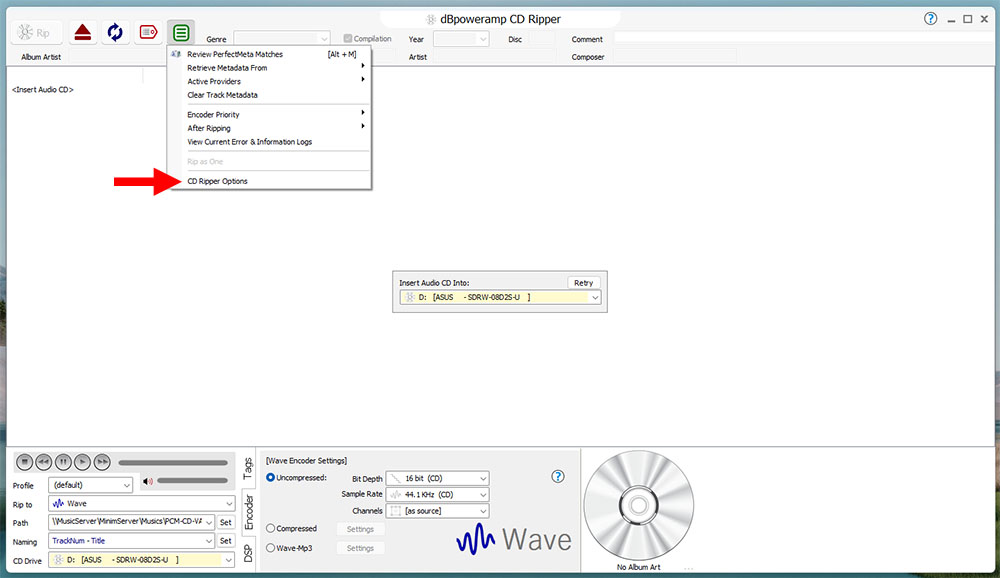The width and height of the screenshot is (1000, 578).
Task: Select the Compressed radio option
Action: pos(271,529)
